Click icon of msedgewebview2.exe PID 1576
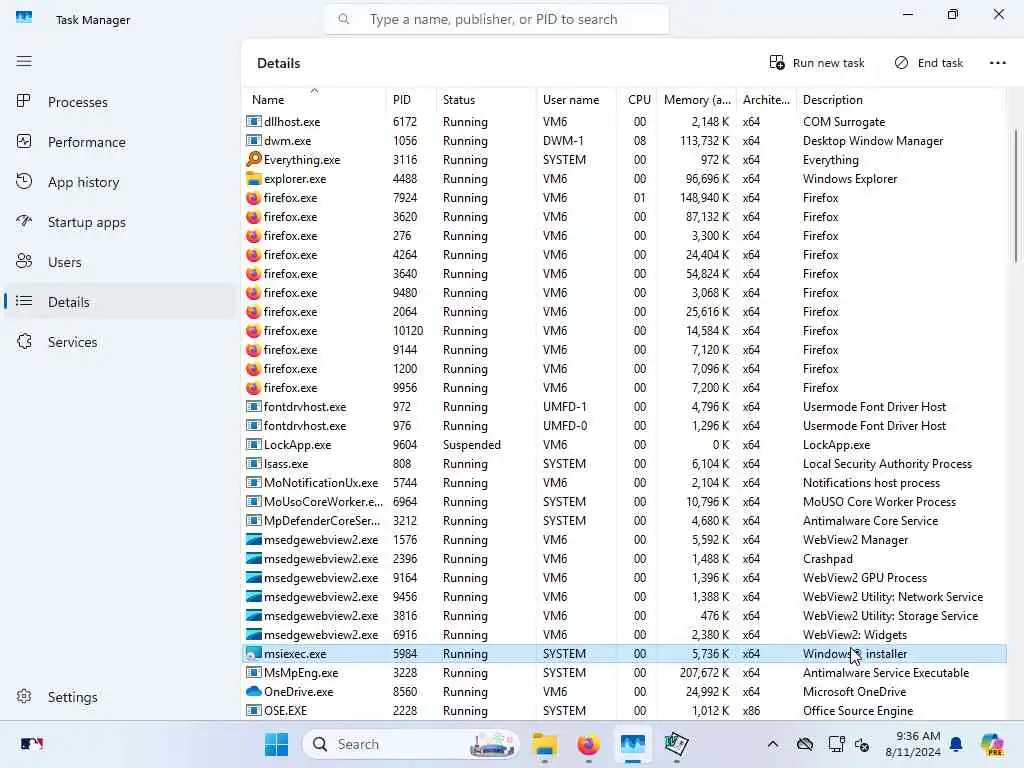 coord(254,539)
